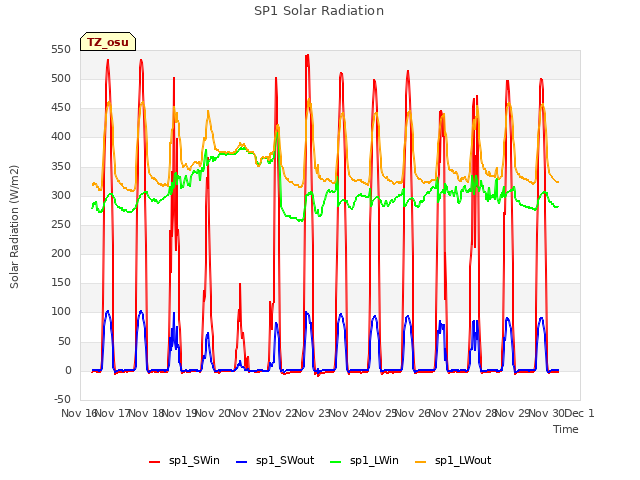Click the Nov 23 x-axis date label

point(313,413)
